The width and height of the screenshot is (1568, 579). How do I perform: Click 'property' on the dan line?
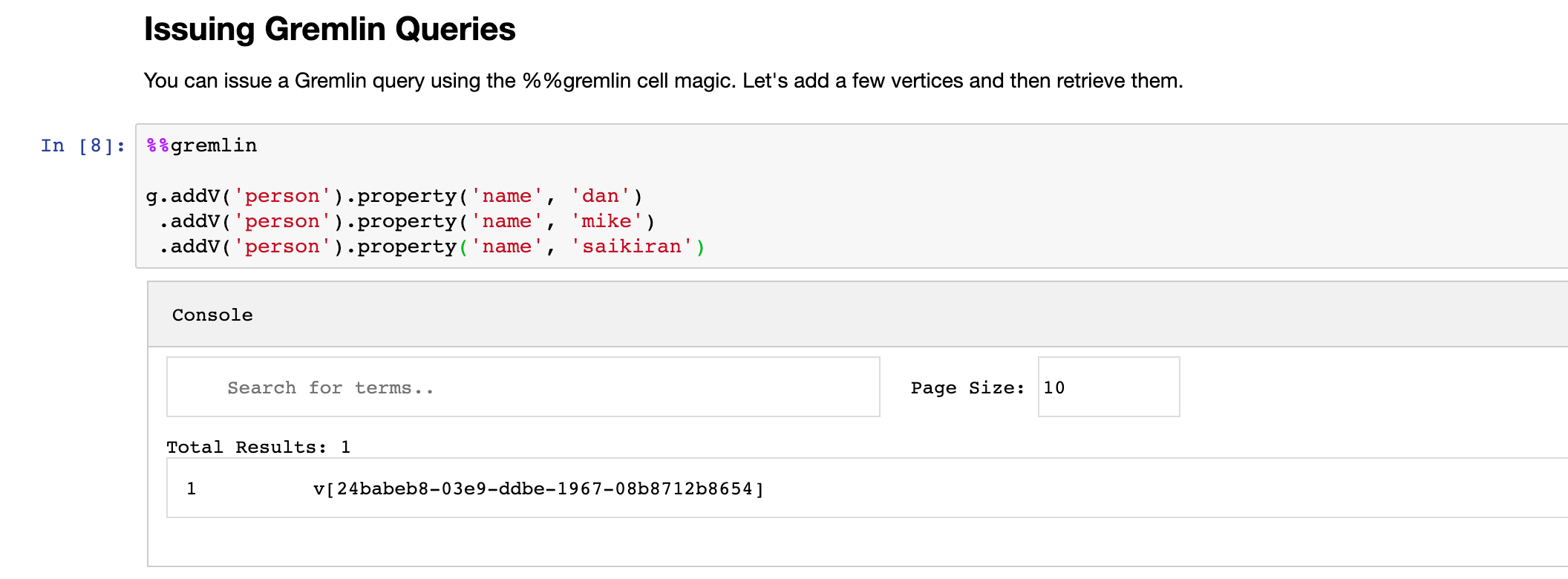[407, 196]
